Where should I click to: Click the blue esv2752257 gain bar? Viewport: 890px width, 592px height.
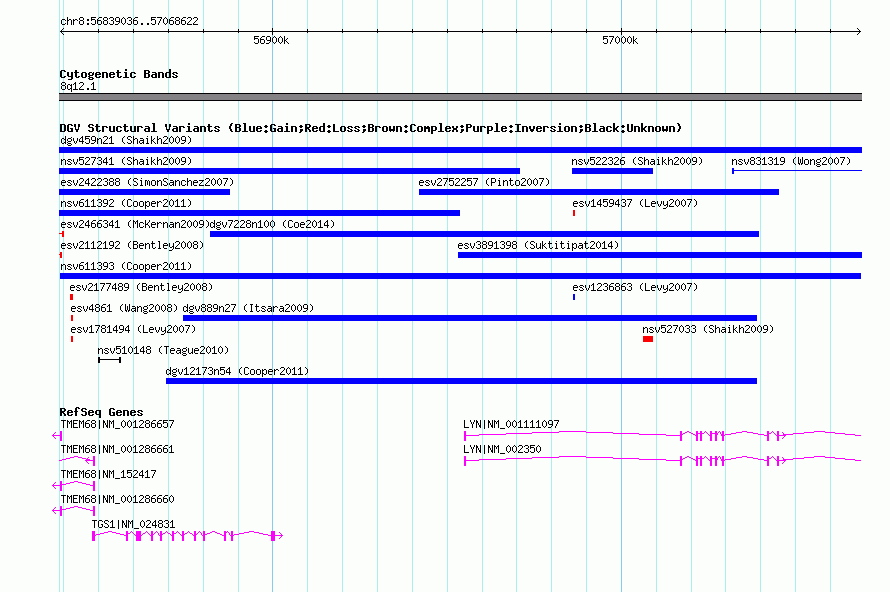coord(599,192)
